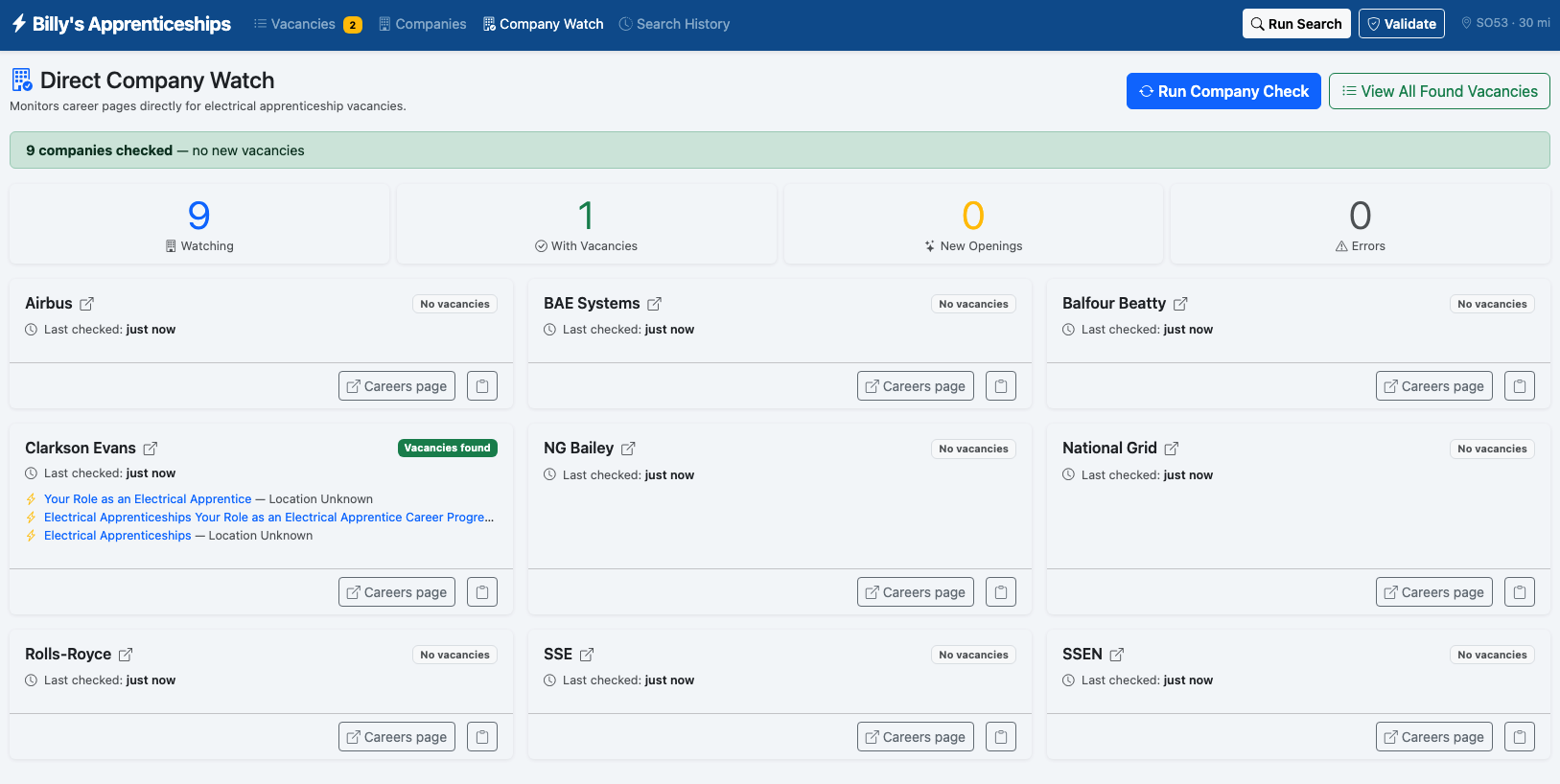
Task: Open NG Bailey external link icon
Action: [628, 449]
